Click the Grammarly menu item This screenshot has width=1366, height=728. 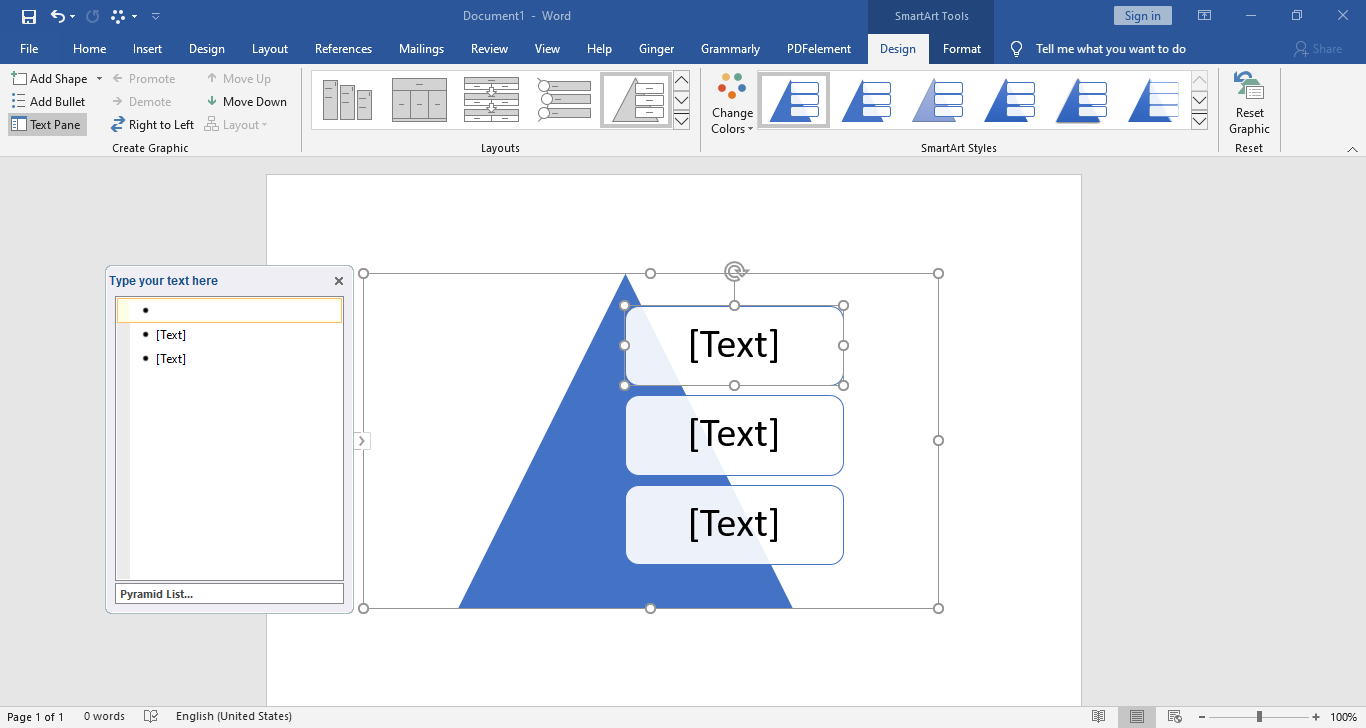[x=730, y=48]
